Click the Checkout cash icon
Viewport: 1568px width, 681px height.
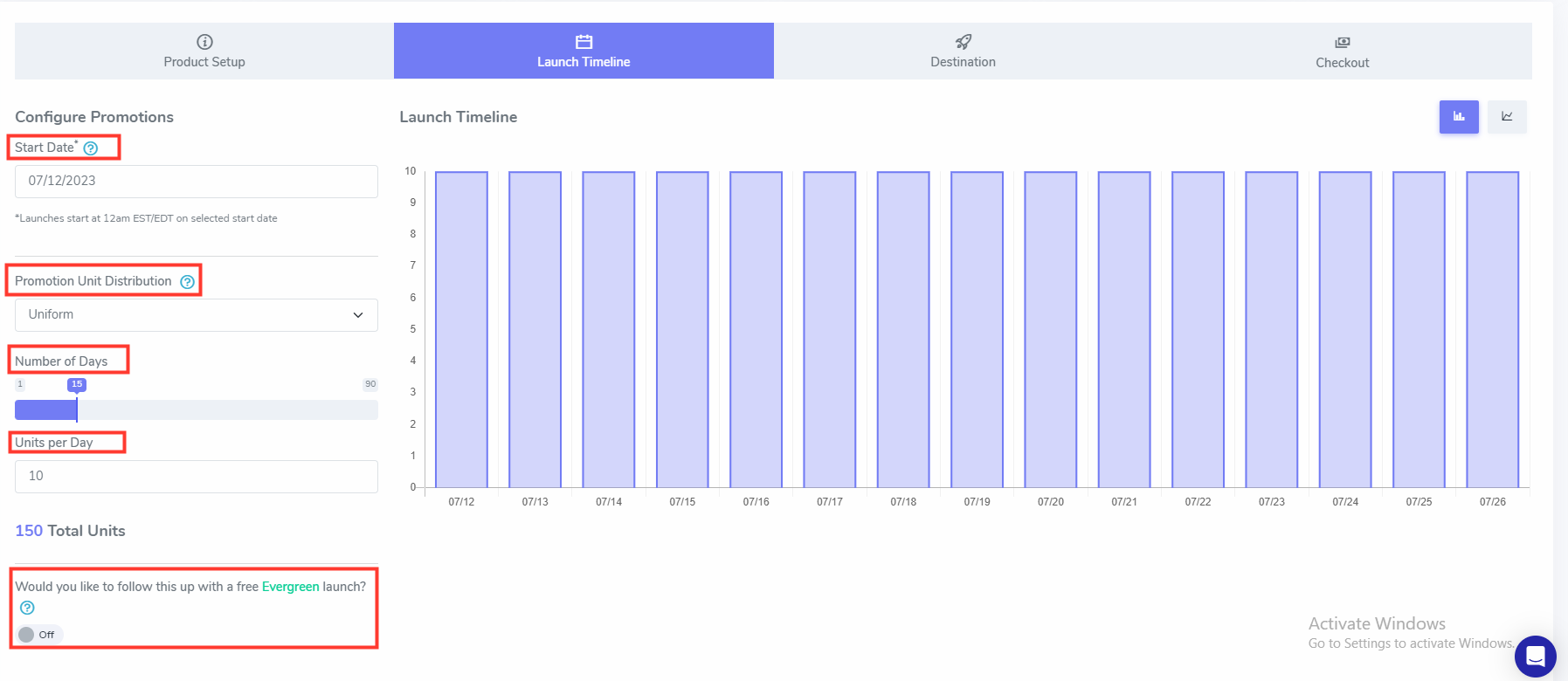[1342, 42]
